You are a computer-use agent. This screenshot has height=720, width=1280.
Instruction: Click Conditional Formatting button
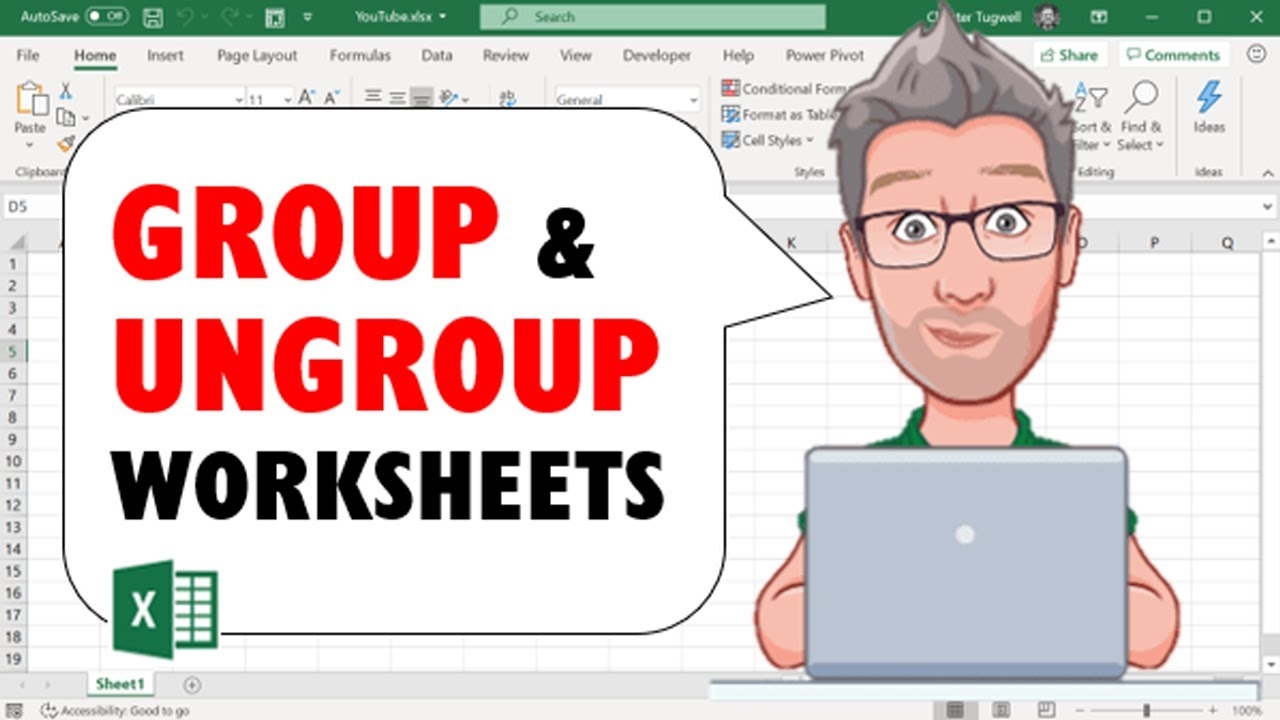click(x=786, y=89)
